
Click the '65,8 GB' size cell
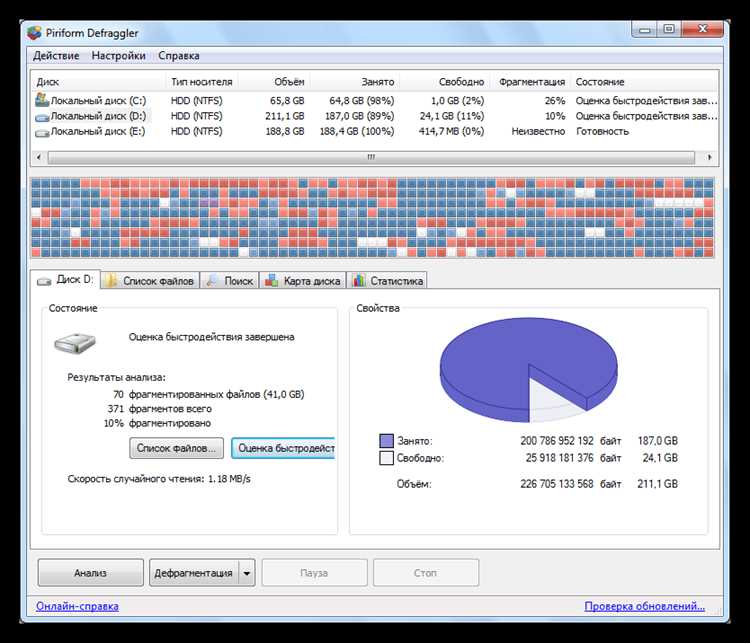(287, 101)
